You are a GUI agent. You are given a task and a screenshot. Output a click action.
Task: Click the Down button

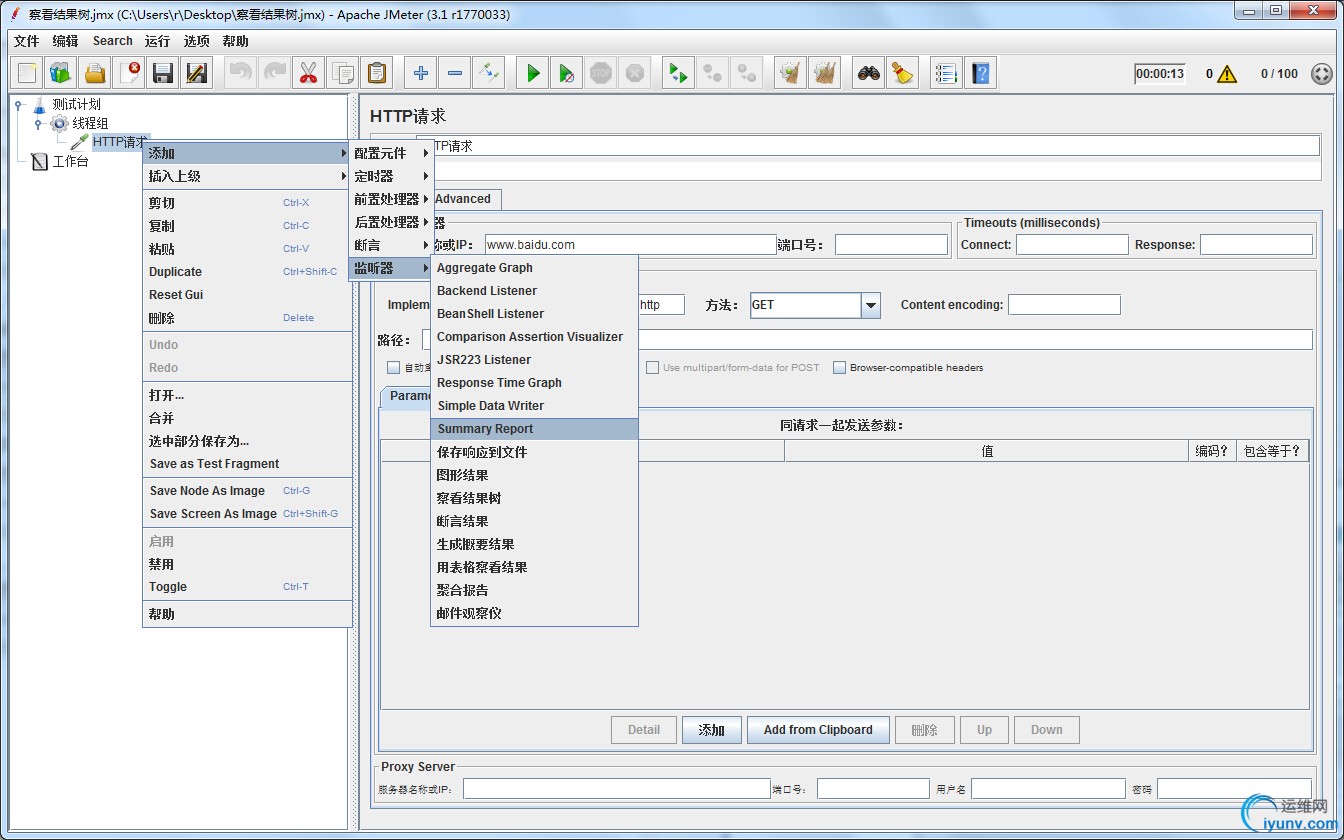pyautogui.click(x=1047, y=730)
